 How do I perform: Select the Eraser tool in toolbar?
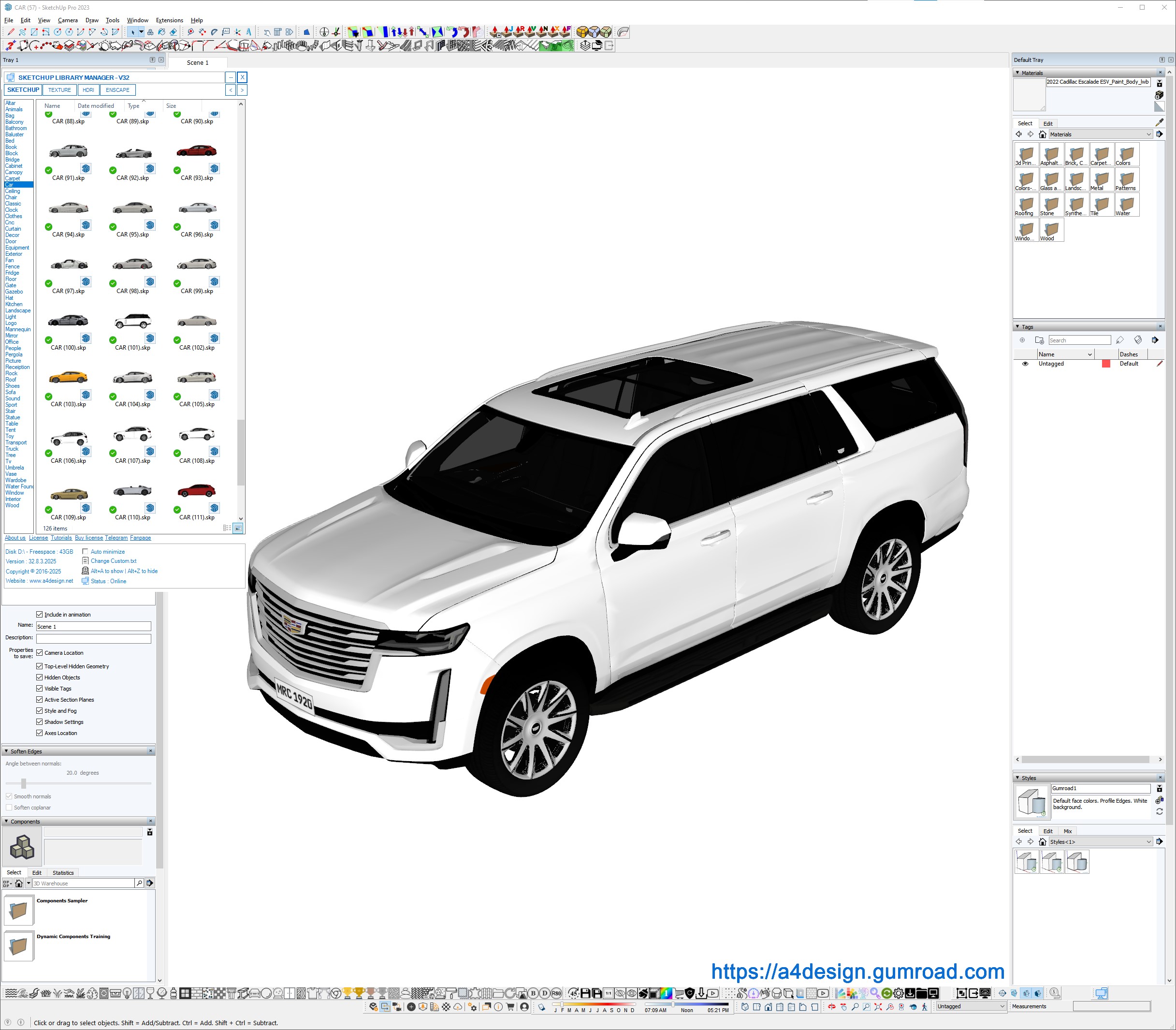point(173,32)
